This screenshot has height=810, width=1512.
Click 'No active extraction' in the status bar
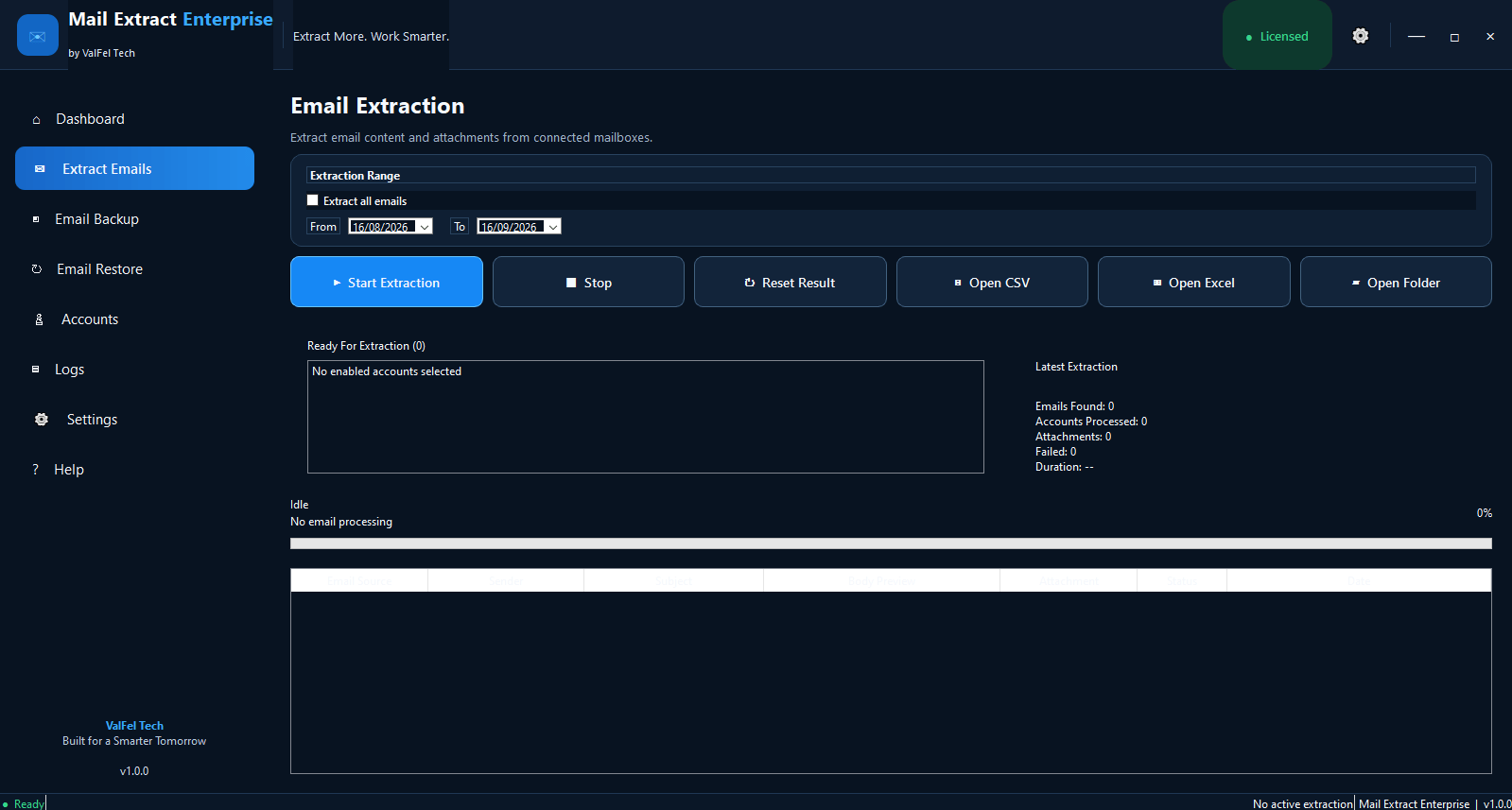(x=1302, y=804)
